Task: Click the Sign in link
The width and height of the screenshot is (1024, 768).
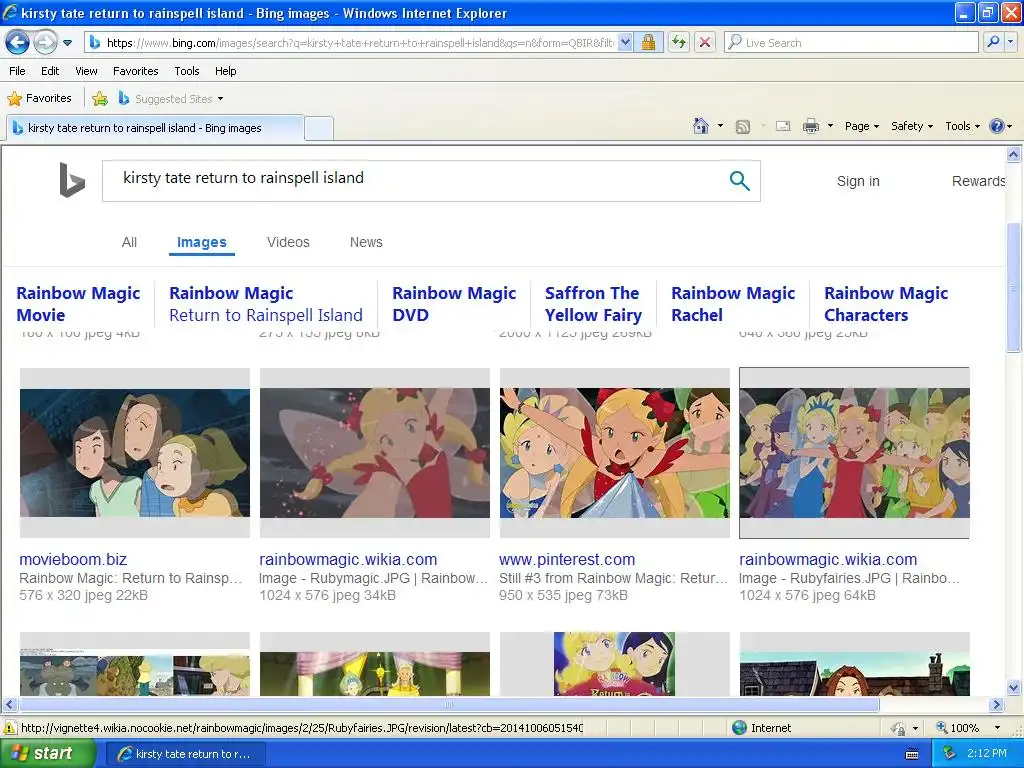Action: tap(858, 181)
